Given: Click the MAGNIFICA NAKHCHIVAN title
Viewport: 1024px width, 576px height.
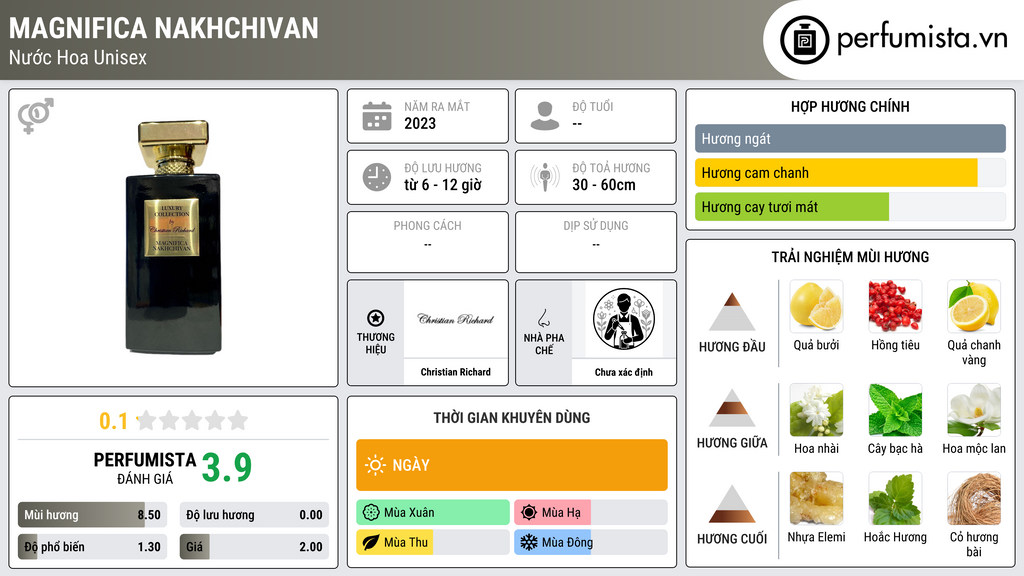Looking at the screenshot, I should pyautogui.click(x=164, y=28).
